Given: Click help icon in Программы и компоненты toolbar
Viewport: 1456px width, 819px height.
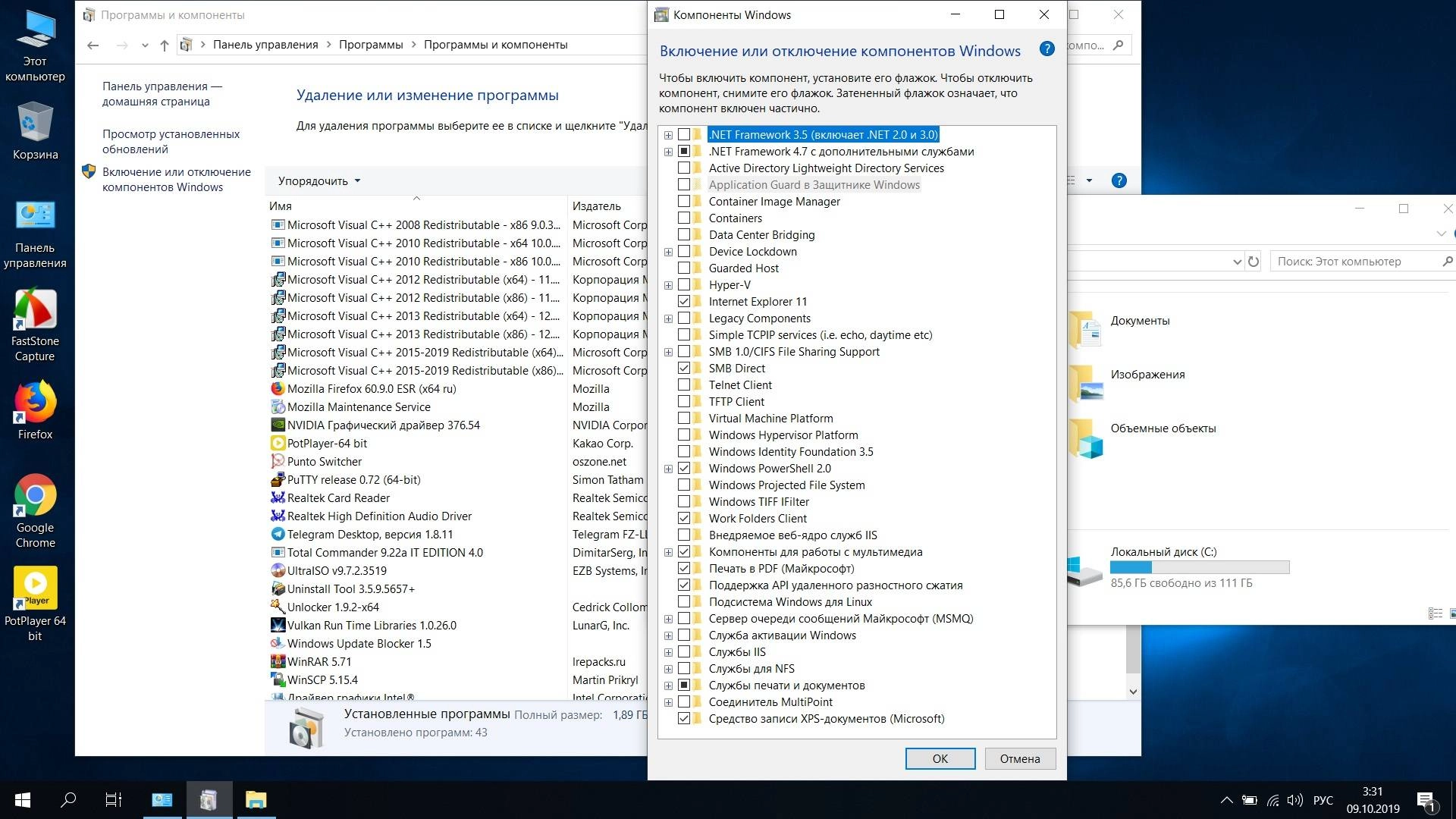Looking at the screenshot, I should pos(1119,180).
